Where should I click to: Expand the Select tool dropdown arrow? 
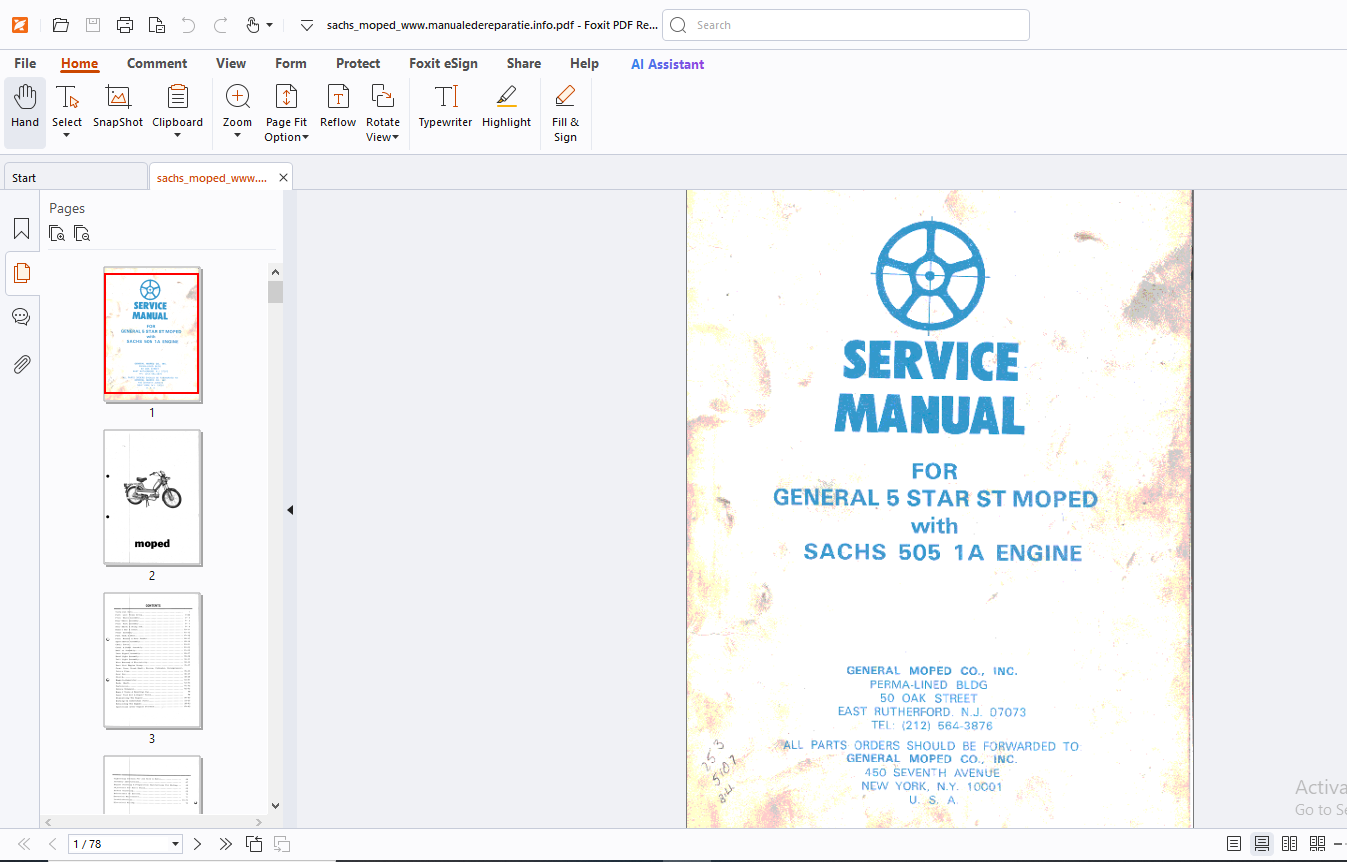coord(67,136)
